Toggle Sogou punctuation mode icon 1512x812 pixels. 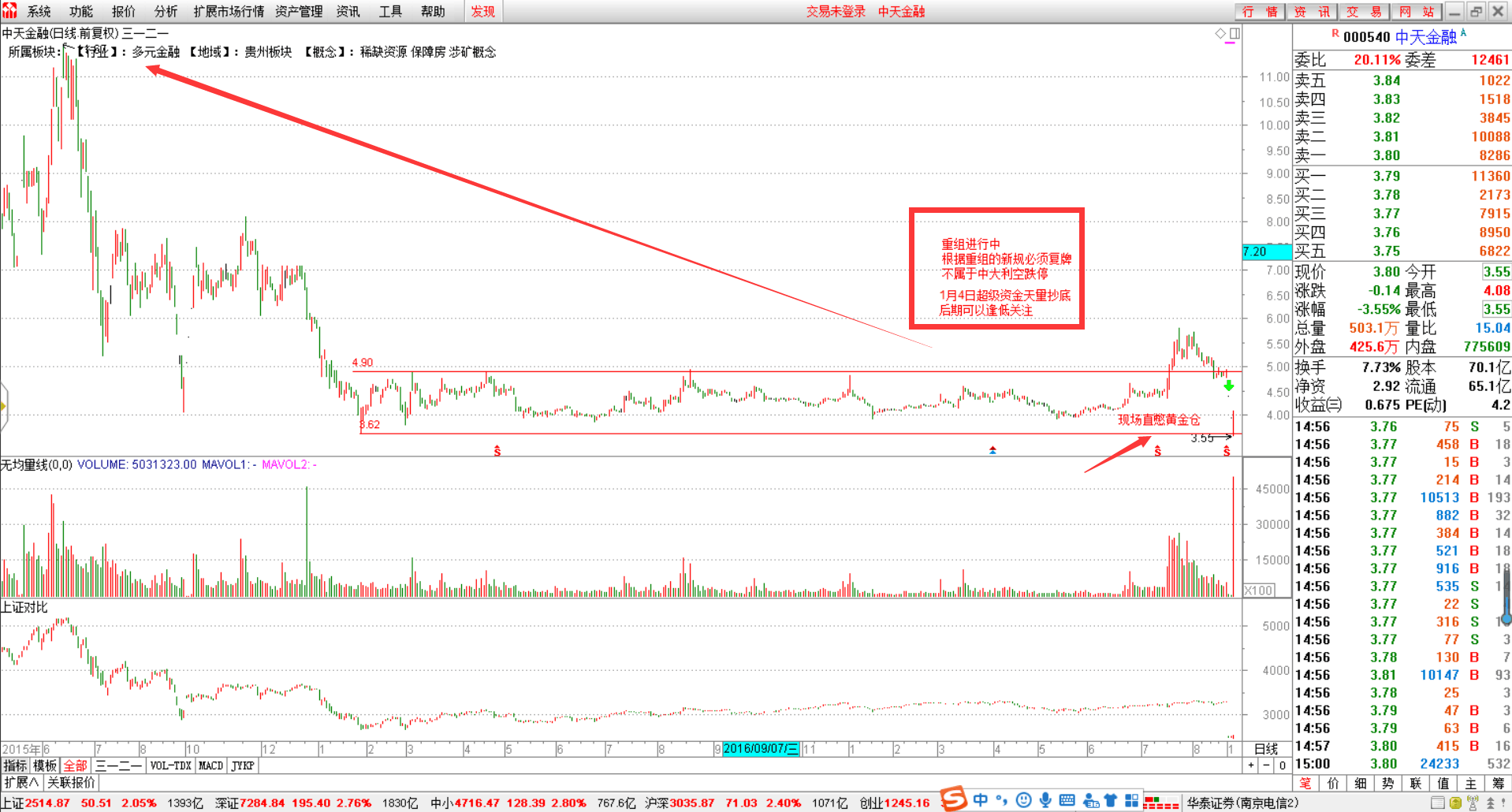pos(1002,800)
